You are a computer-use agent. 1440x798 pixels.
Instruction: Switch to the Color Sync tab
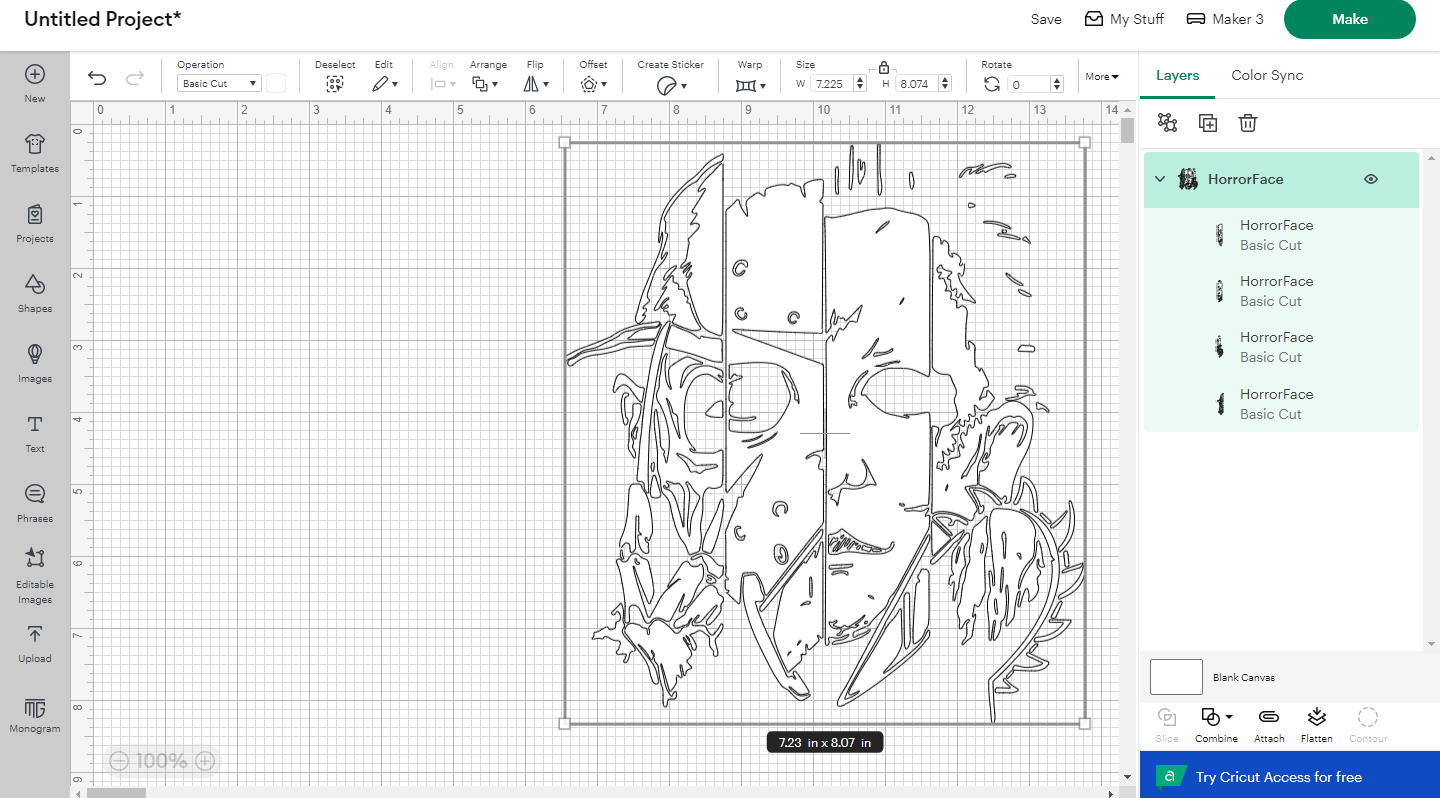[1267, 75]
